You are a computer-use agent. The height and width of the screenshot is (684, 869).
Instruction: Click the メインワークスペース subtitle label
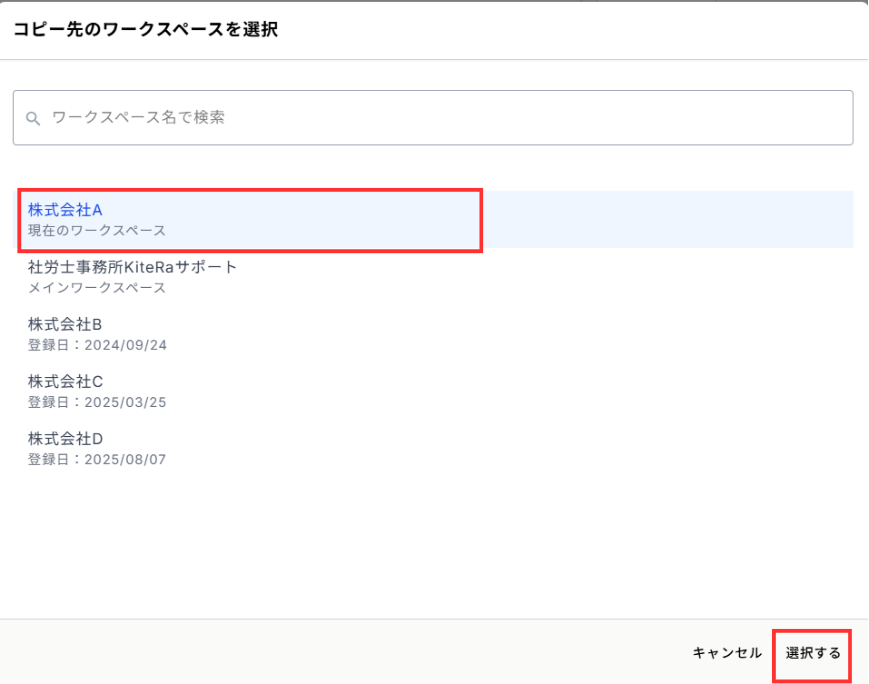pos(97,288)
